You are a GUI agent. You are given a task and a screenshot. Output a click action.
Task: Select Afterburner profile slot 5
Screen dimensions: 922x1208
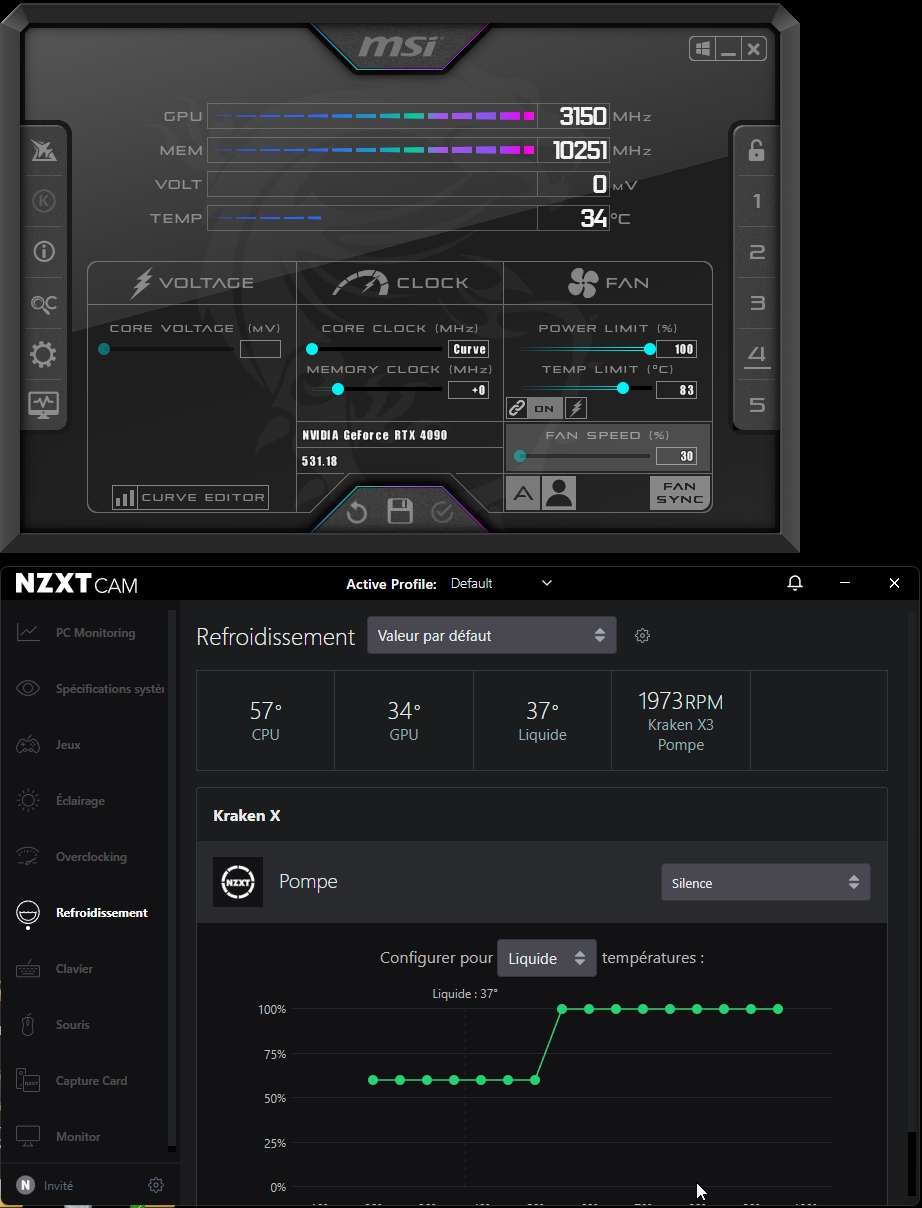point(757,405)
